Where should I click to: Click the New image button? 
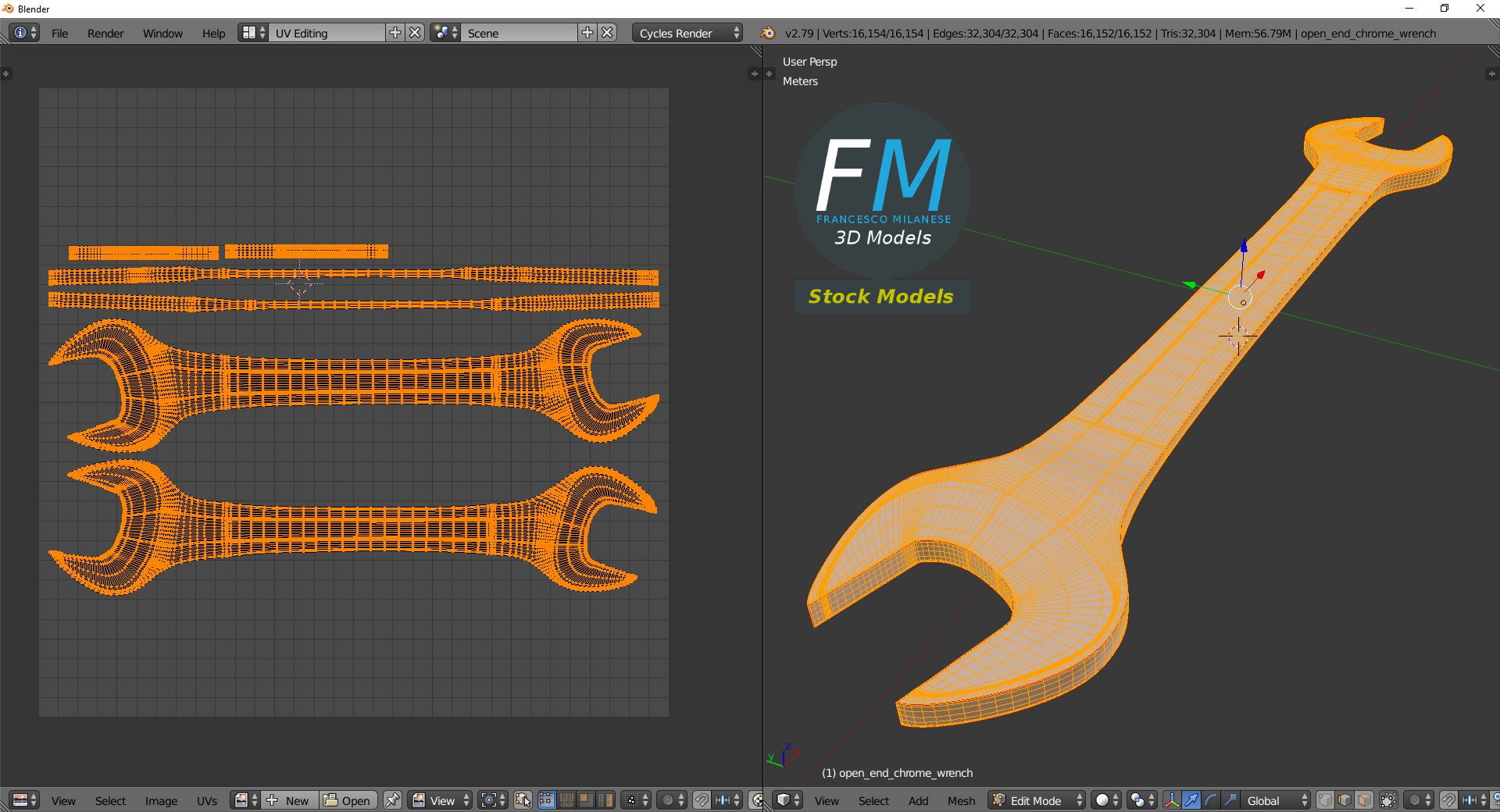click(290, 800)
